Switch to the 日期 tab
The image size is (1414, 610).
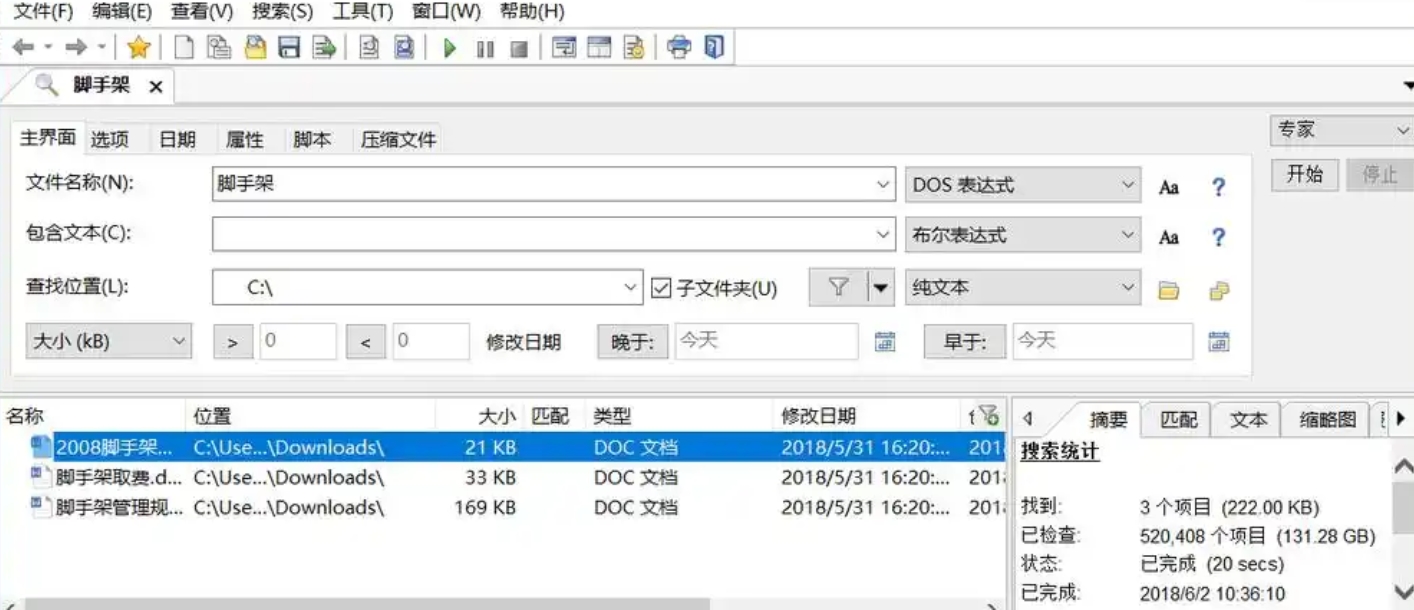[177, 140]
